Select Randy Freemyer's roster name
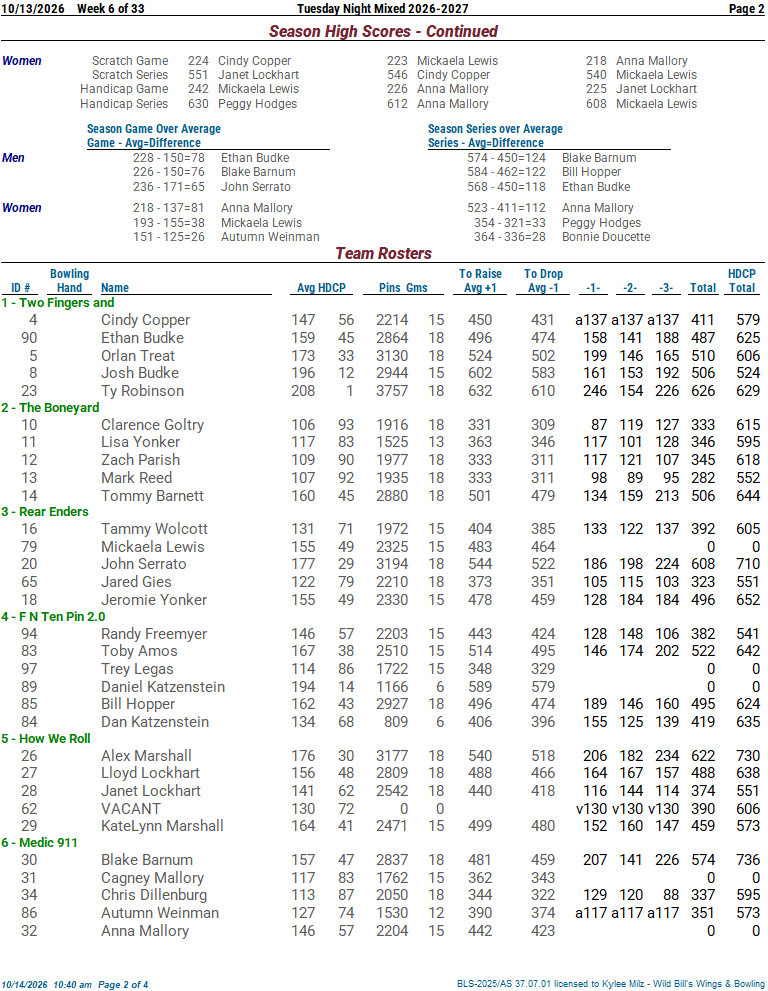 pos(154,634)
